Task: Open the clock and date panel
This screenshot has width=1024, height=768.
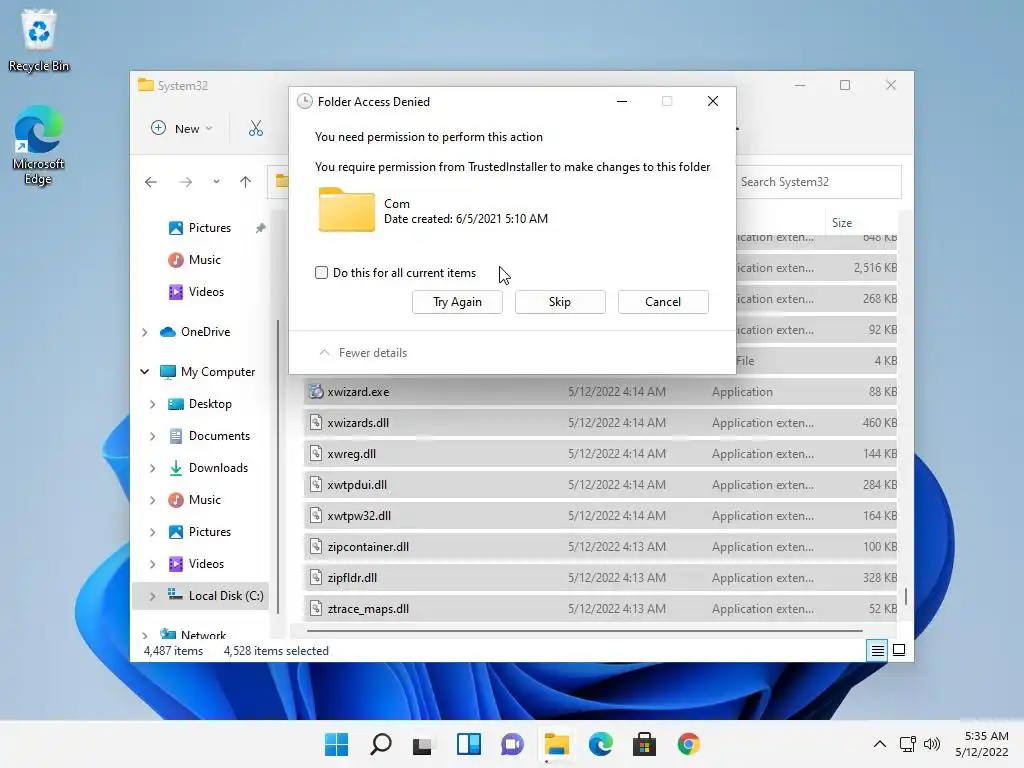Action: (982, 744)
